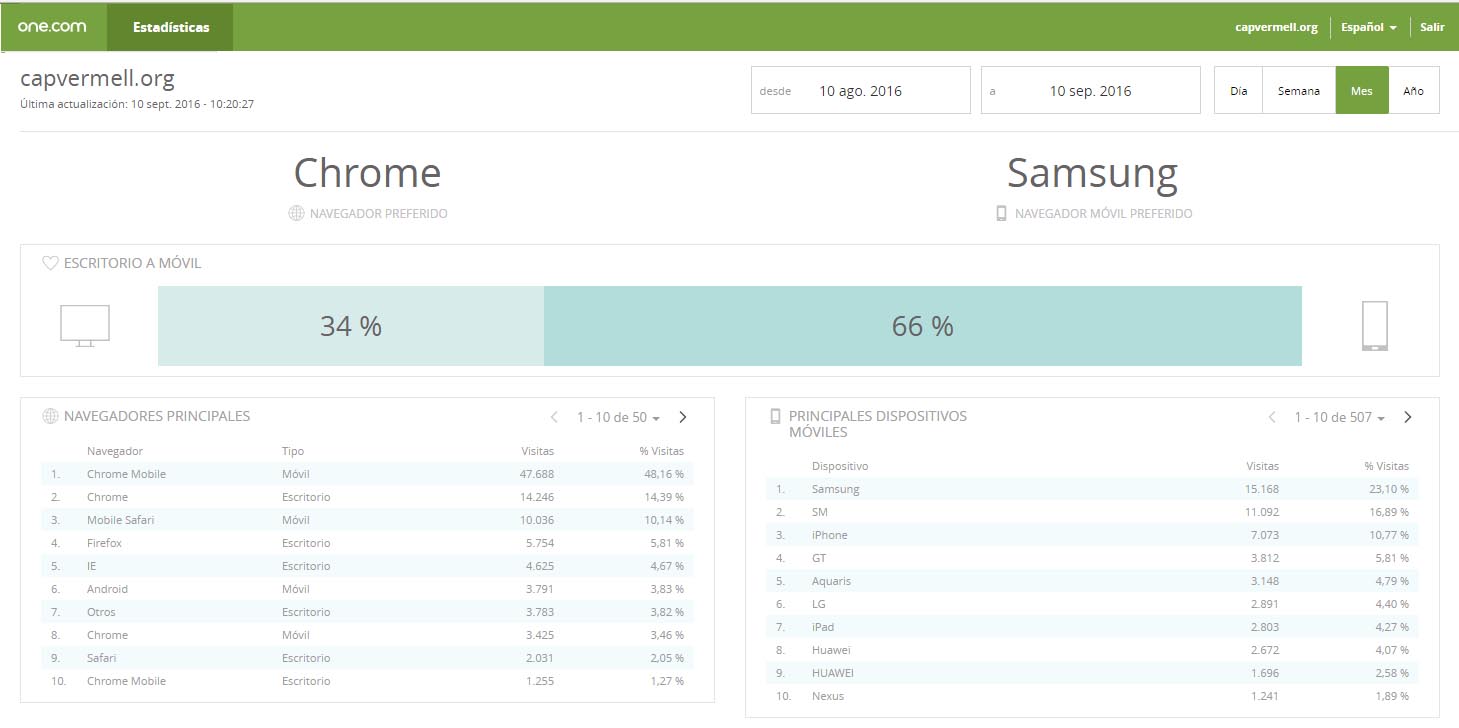The width and height of the screenshot is (1459, 728).
Task: Click the Dispositivo column header
Action: (x=840, y=466)
